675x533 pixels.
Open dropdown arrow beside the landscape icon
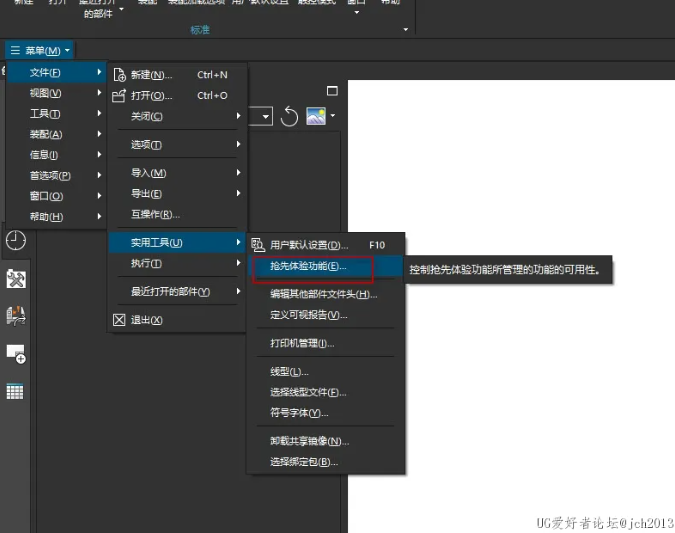(333, 116)
